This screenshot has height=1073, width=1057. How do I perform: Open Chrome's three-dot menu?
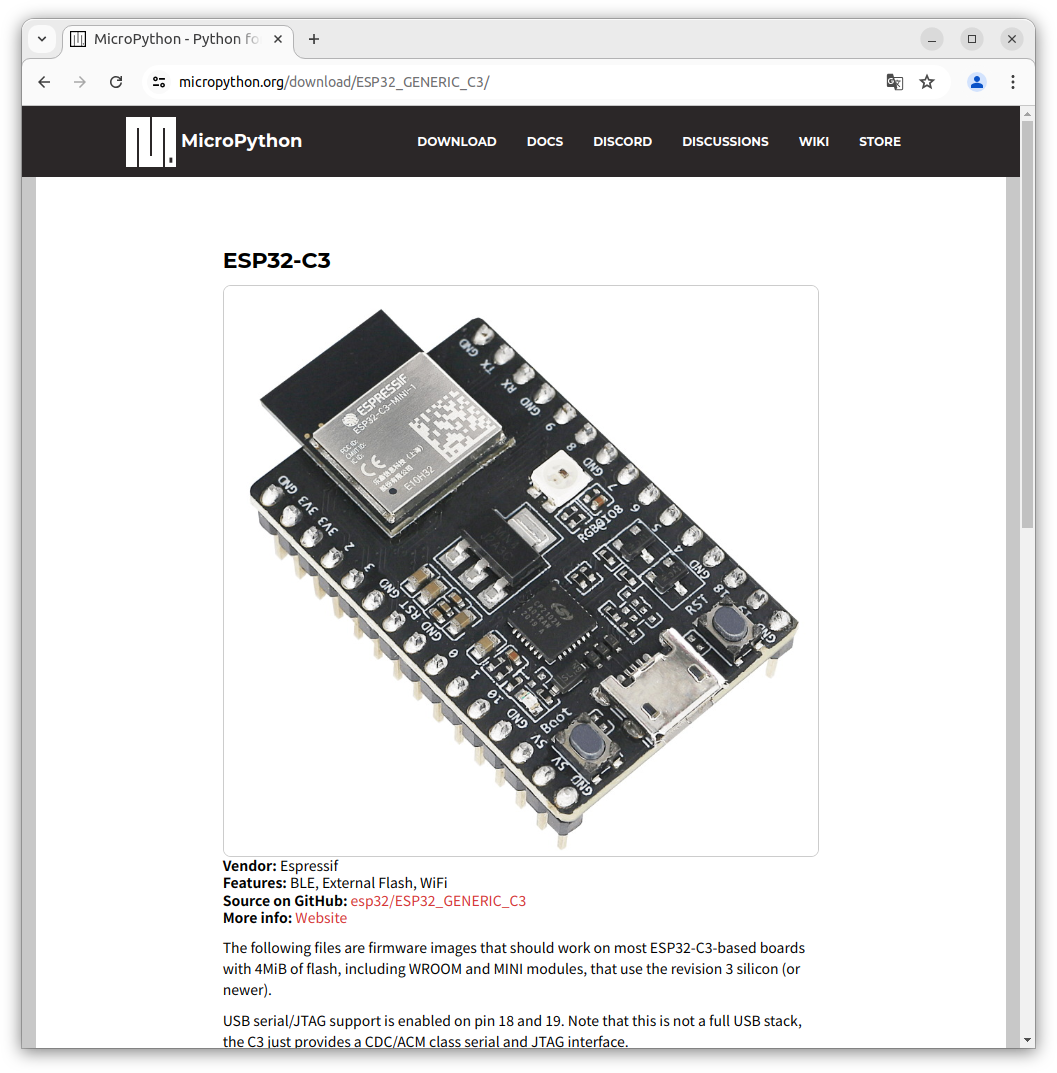coord(1013,82)
